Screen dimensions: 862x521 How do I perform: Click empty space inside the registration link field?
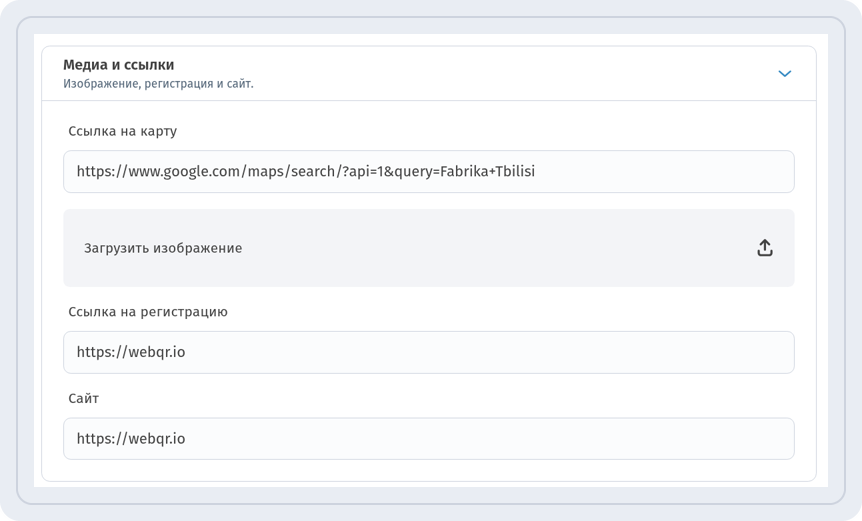(x=489, y=352)
